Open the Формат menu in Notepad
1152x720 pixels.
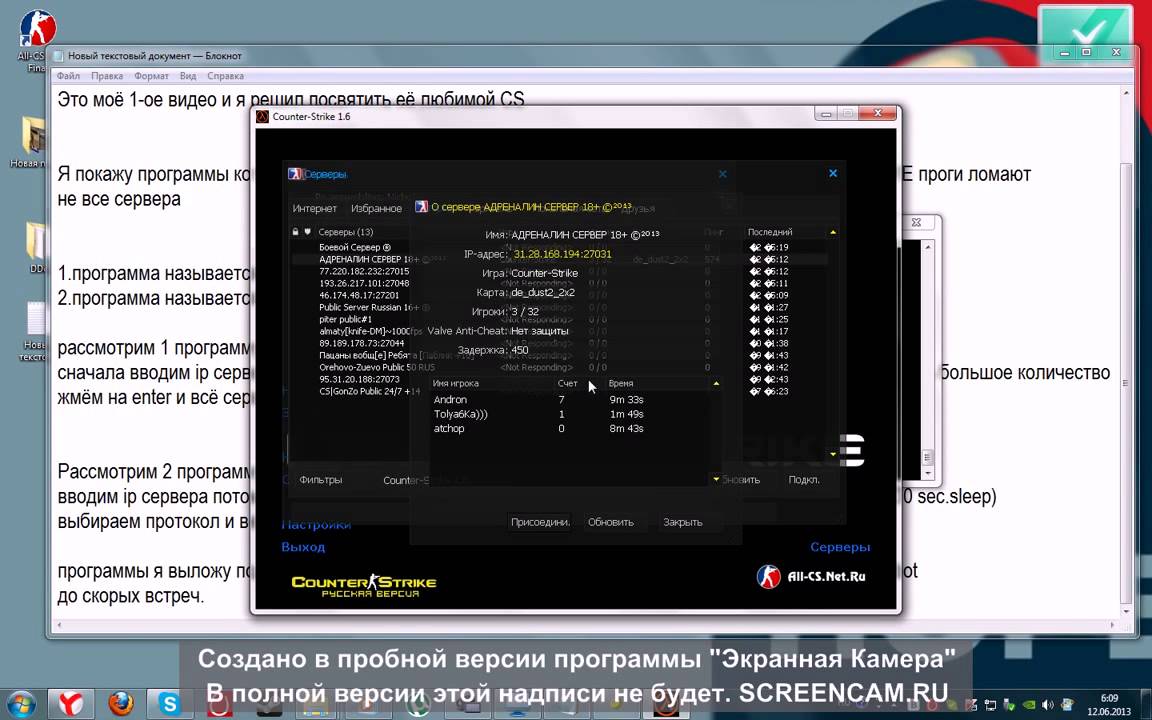151,76
